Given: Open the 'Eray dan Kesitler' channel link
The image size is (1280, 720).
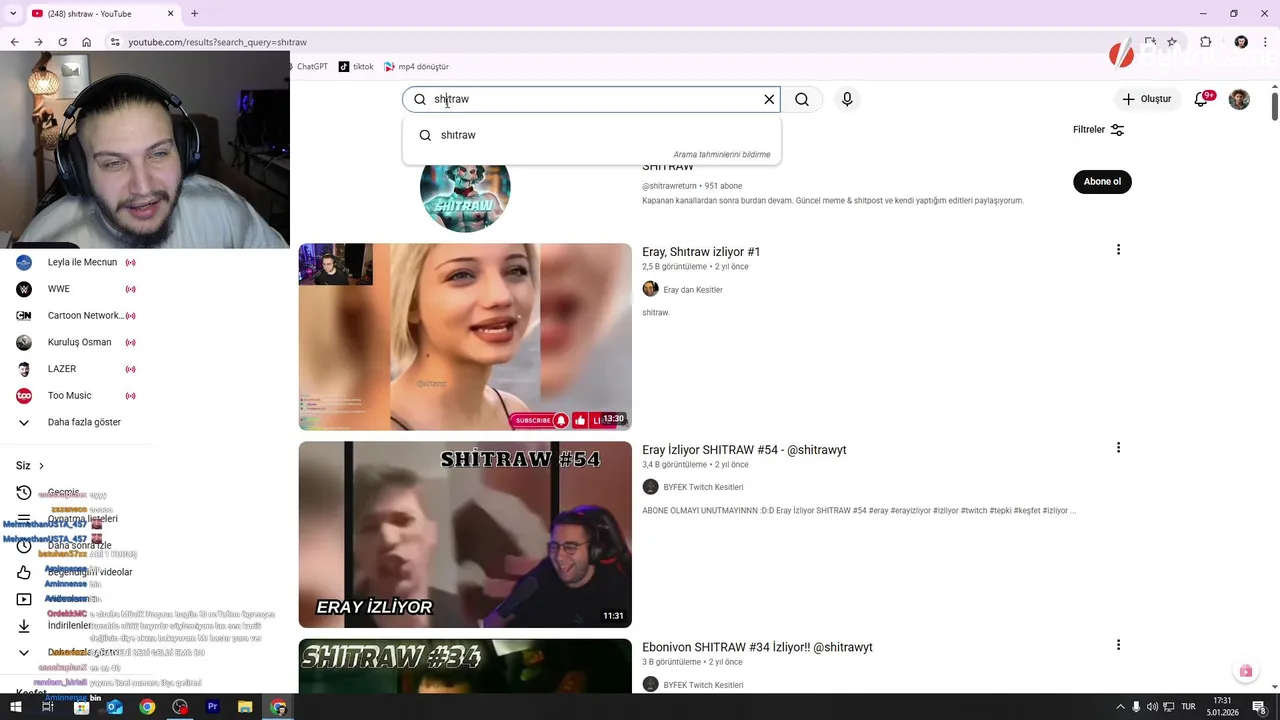Looking at the screenshot, I should (693, 290).
